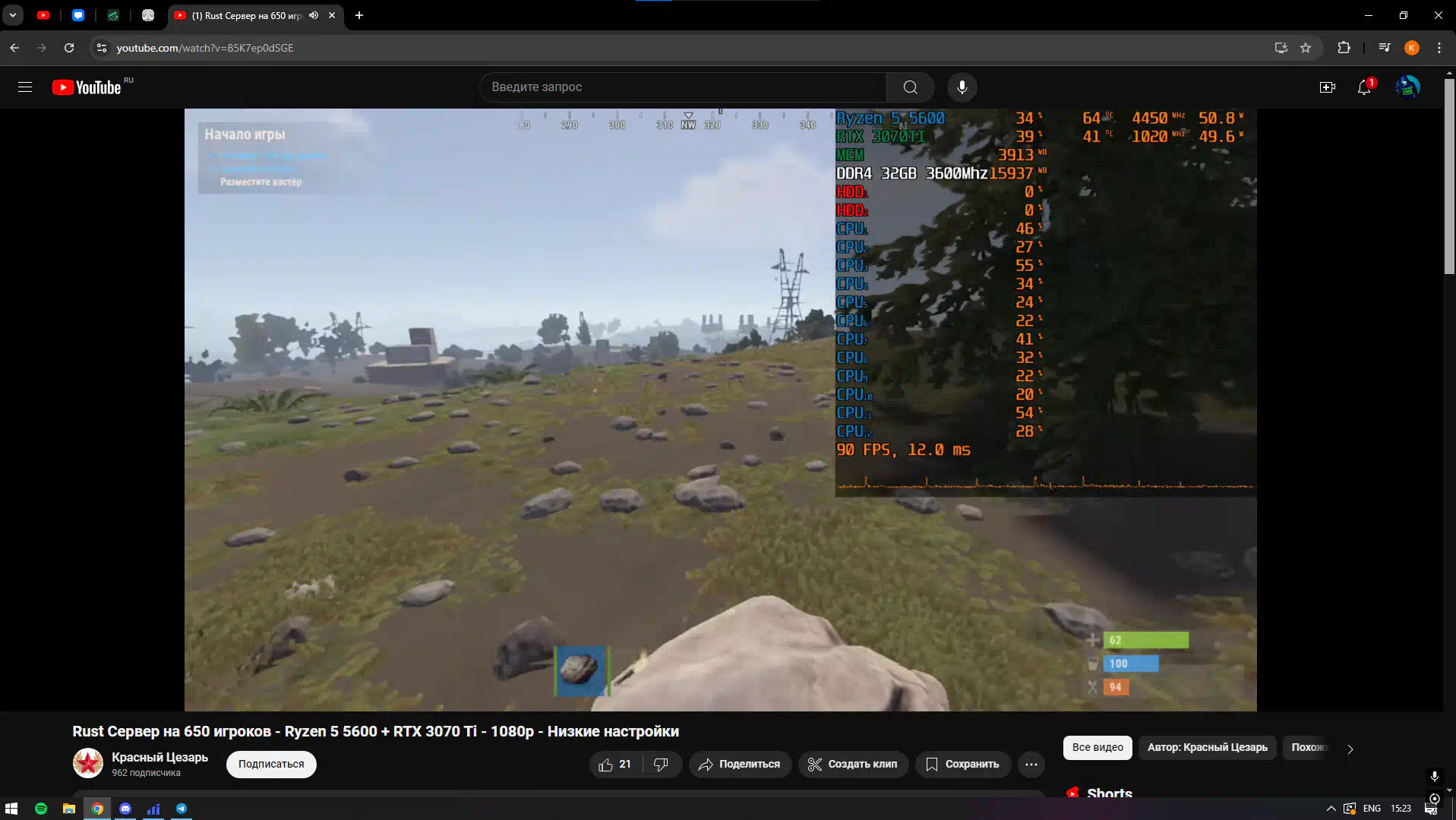Open a new browser tab
The image size is (1456, 820).
click(359, 15)
